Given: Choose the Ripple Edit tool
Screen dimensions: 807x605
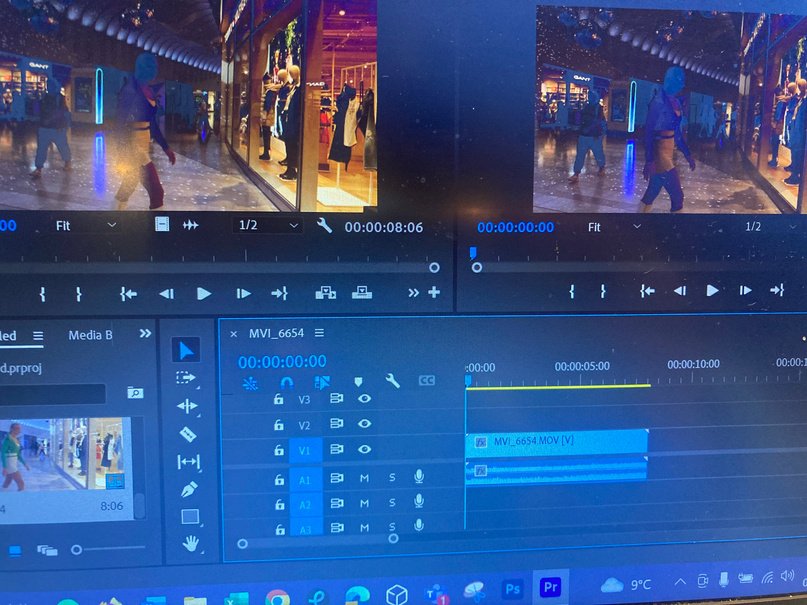Looking at the screenshot, I should [187, 406].
